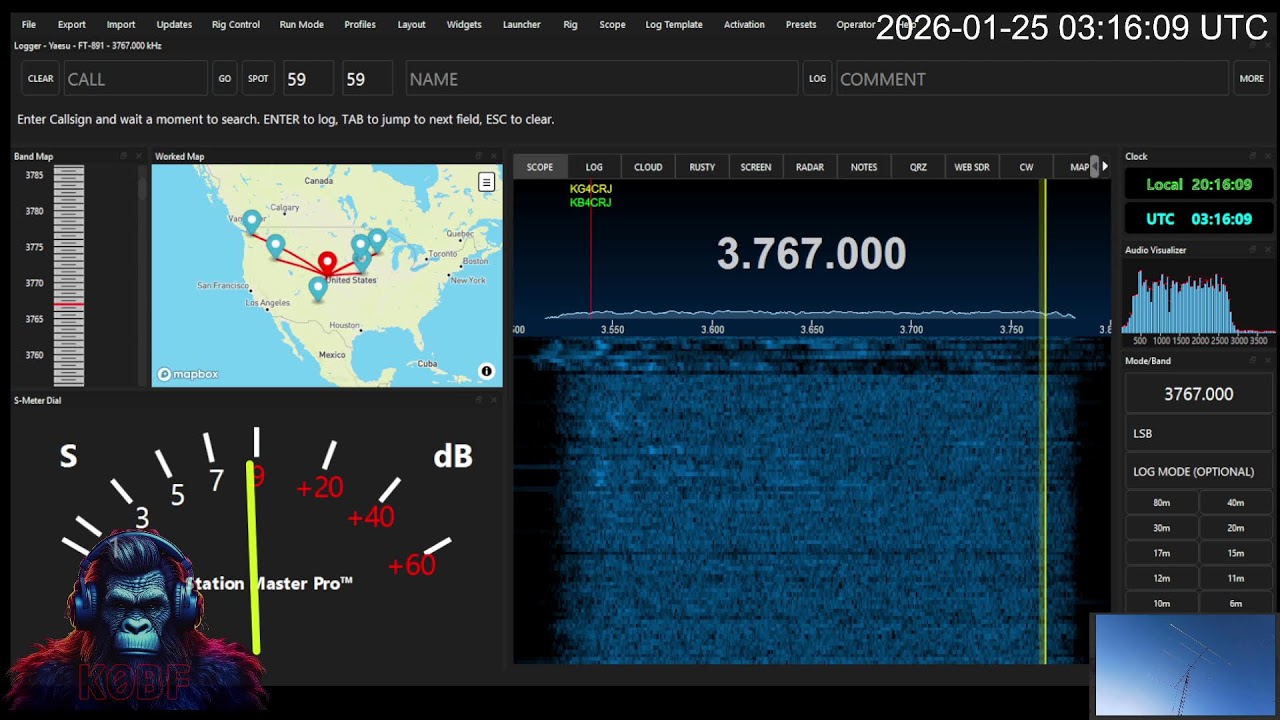This screenshot has height=720, width=1280.
Task: Float the Worked Map panel
Action: point(479,156)
